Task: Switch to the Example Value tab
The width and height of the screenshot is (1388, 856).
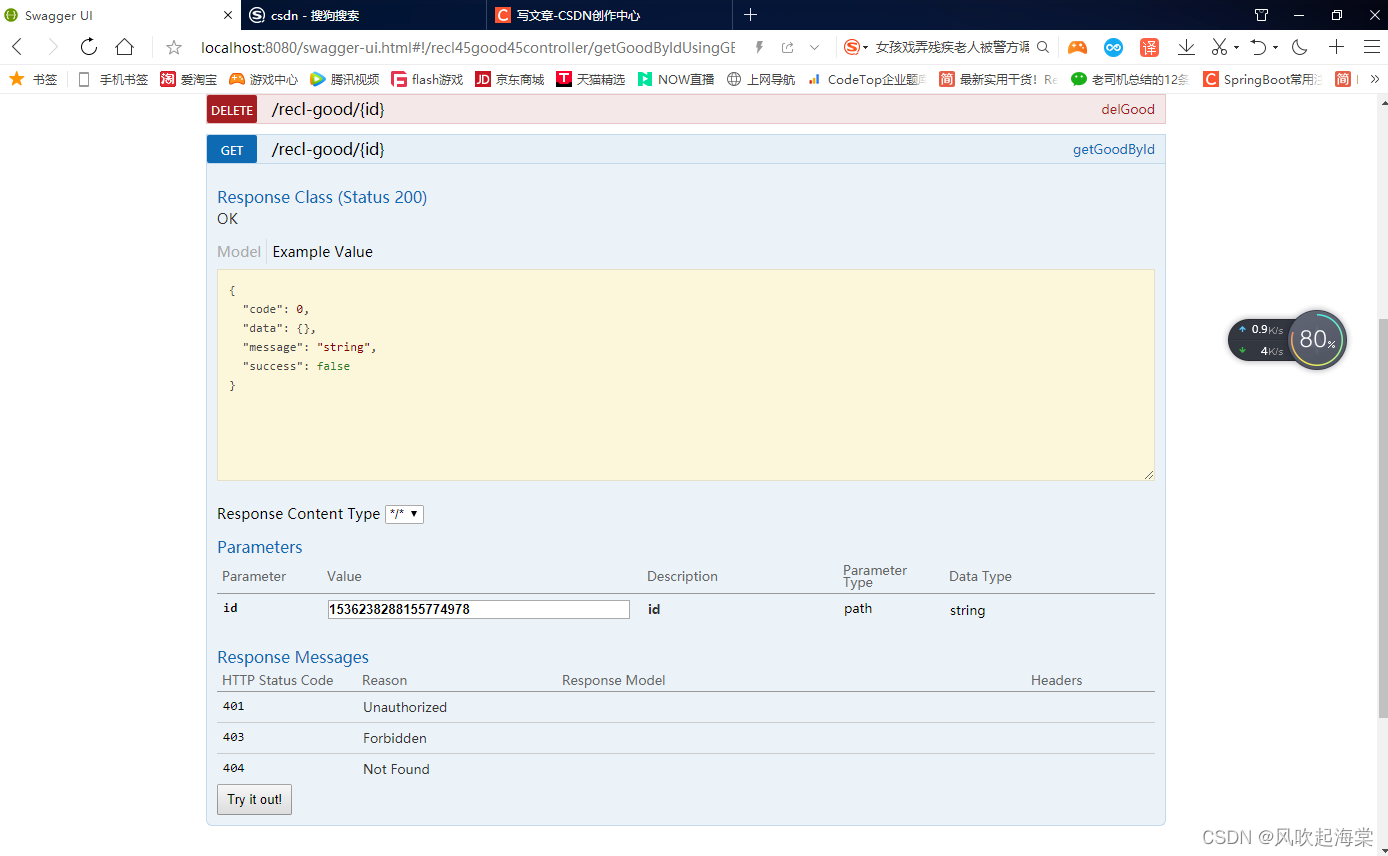Action: click(x=323, y=251)
